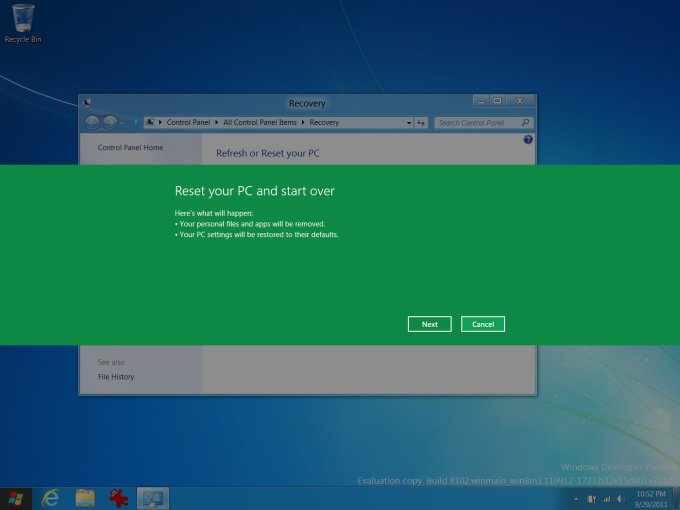Viewport: 680px width, 510px height.
Task: Close the Recovery window
Action: 520,101
